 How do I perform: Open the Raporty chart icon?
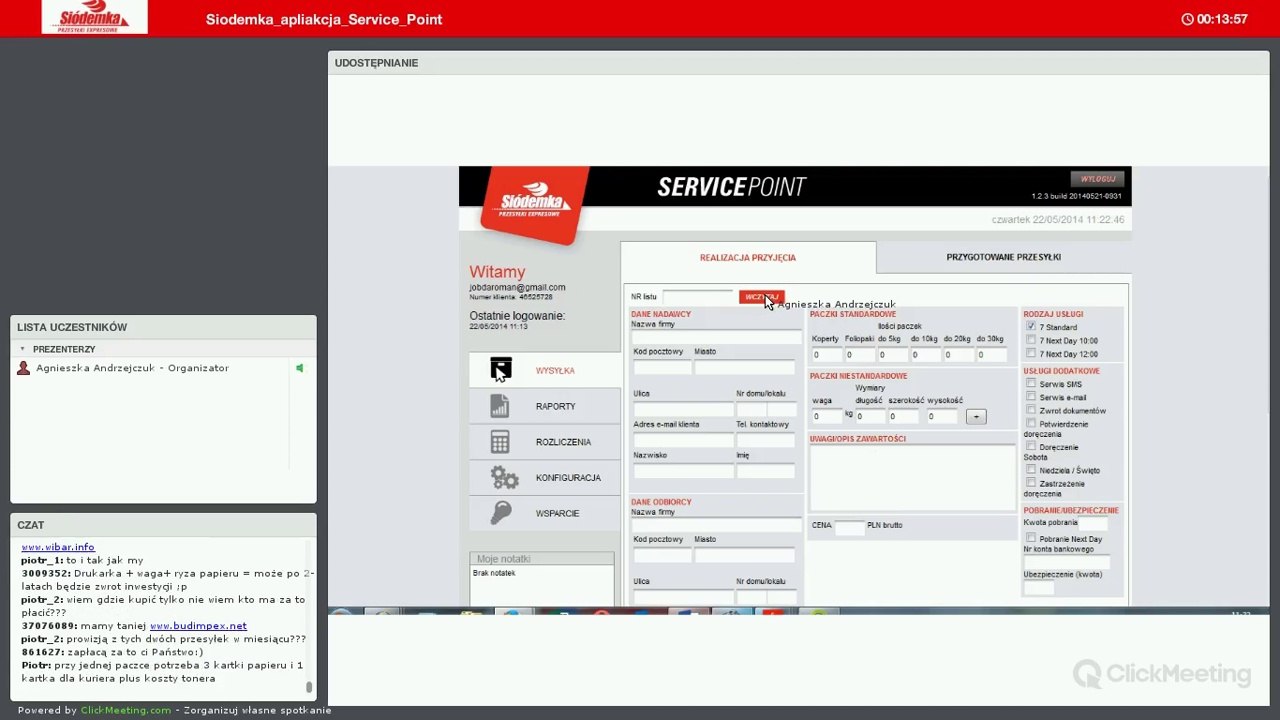(500, 406)
